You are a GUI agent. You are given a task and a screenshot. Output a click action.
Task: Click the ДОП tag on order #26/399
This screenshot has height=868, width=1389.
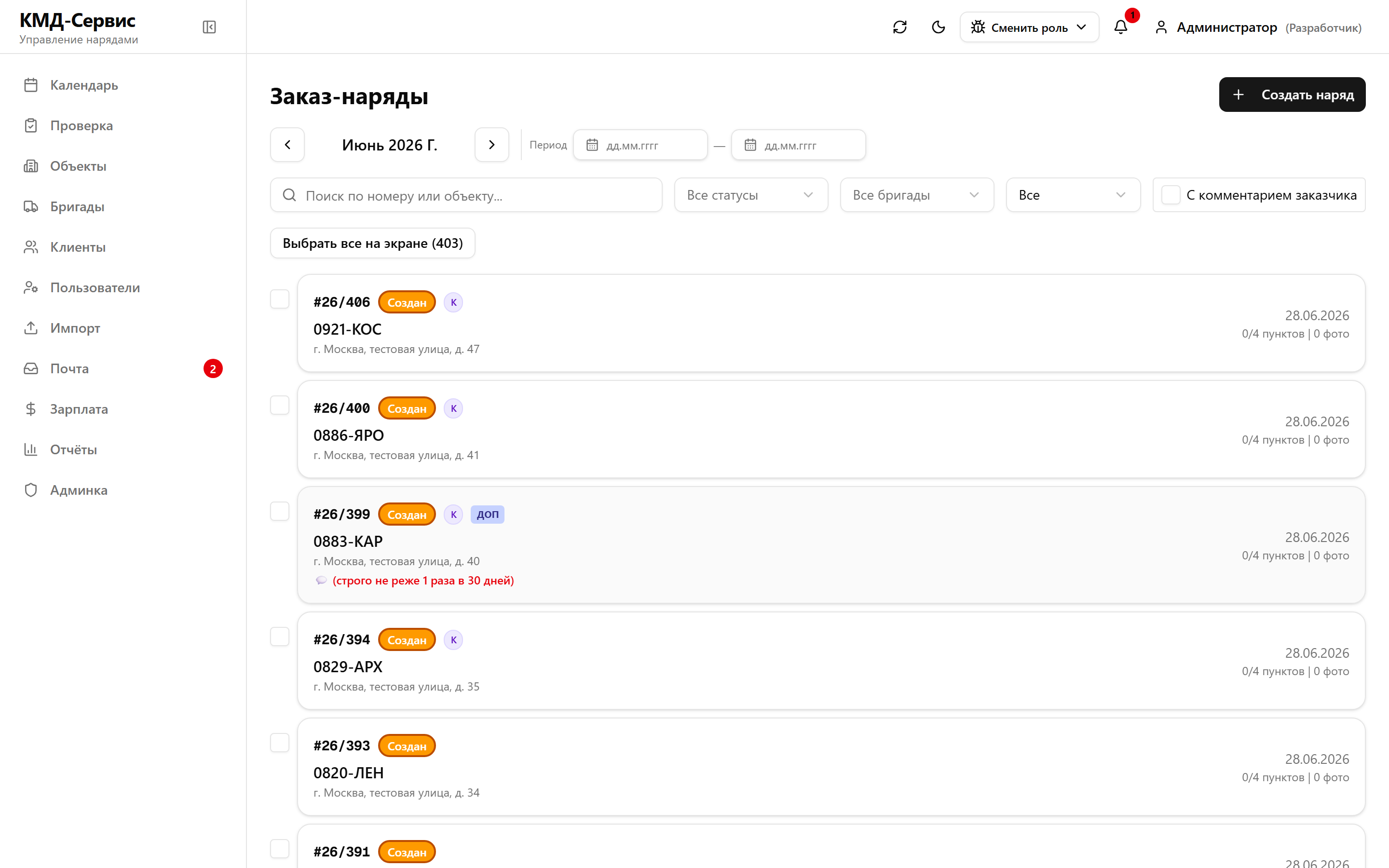pyautogui.click(x=487, y=515)
